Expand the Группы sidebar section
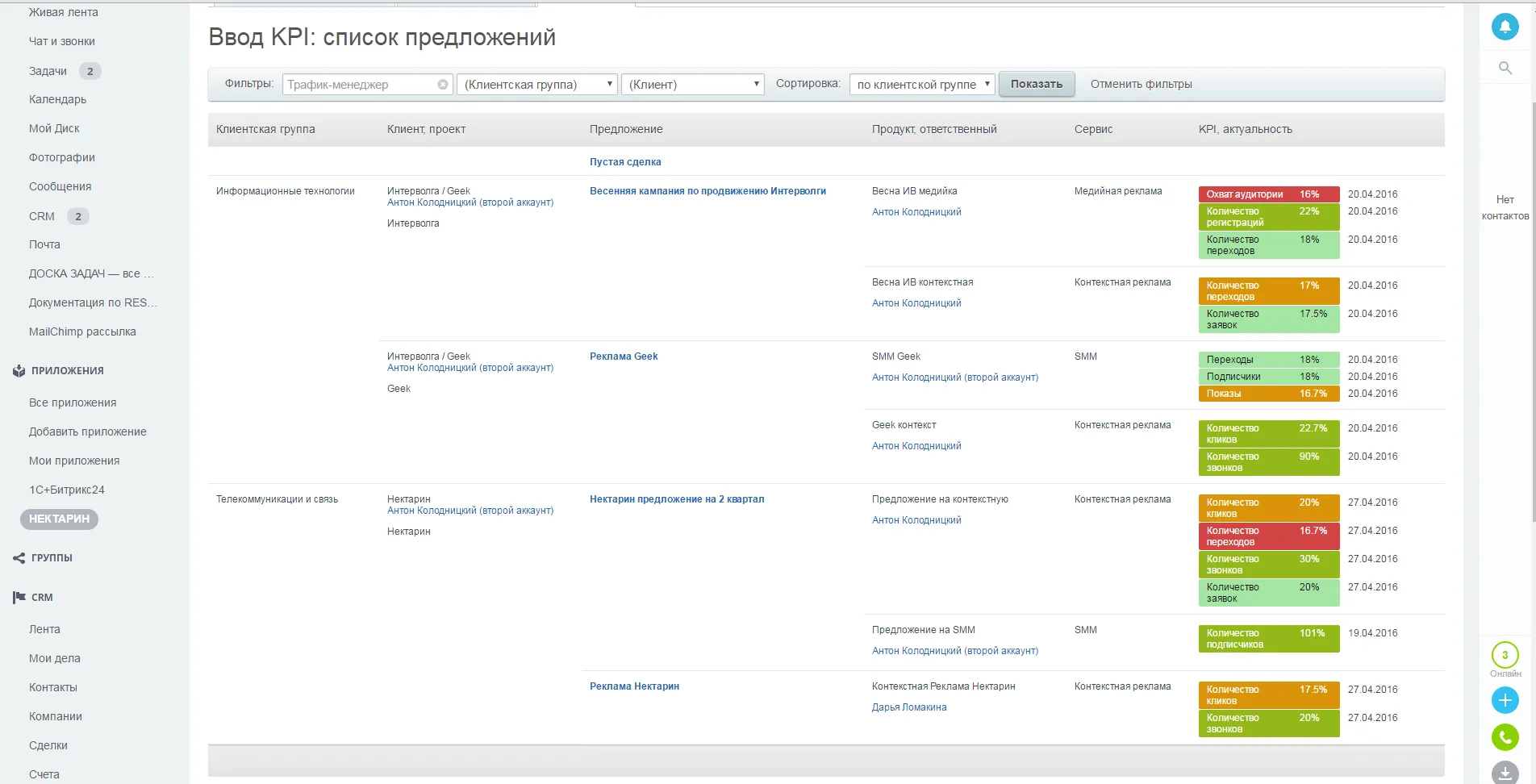 [x=52, y=558]
